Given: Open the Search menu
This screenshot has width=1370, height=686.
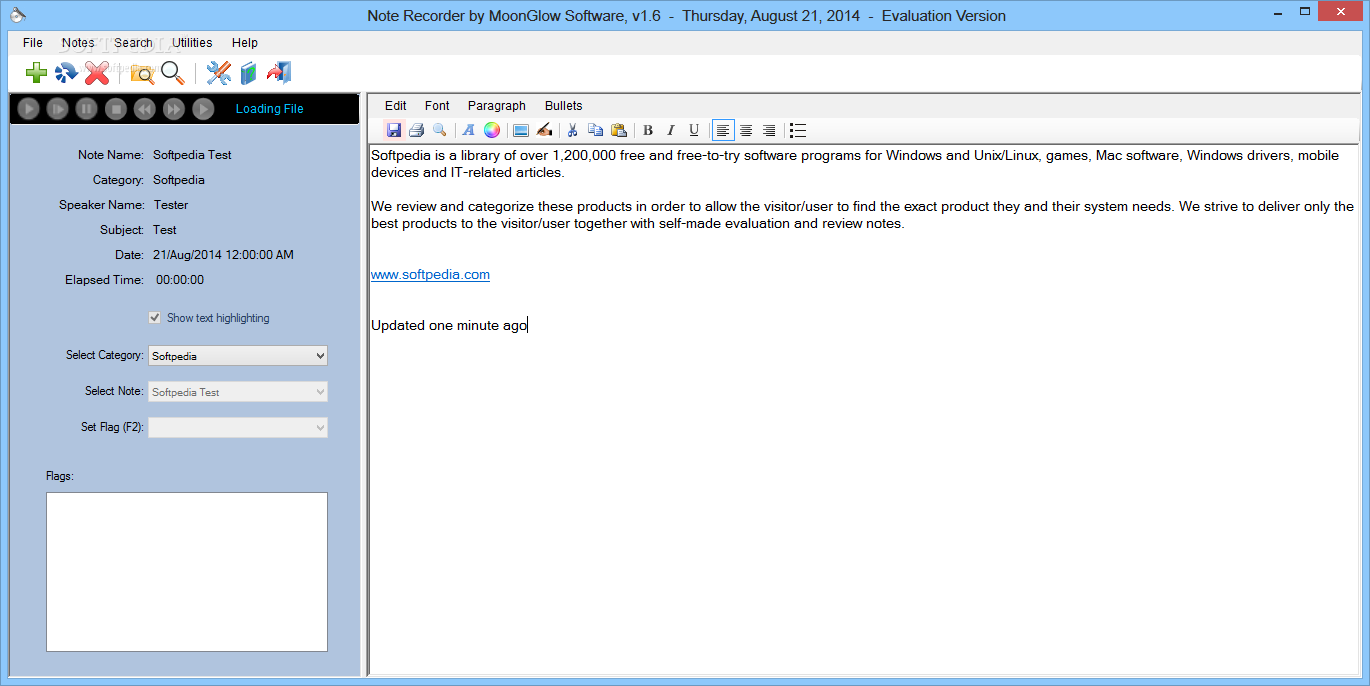Looking at the screenshot, I should pyautogui.click(x=133, y=43).
